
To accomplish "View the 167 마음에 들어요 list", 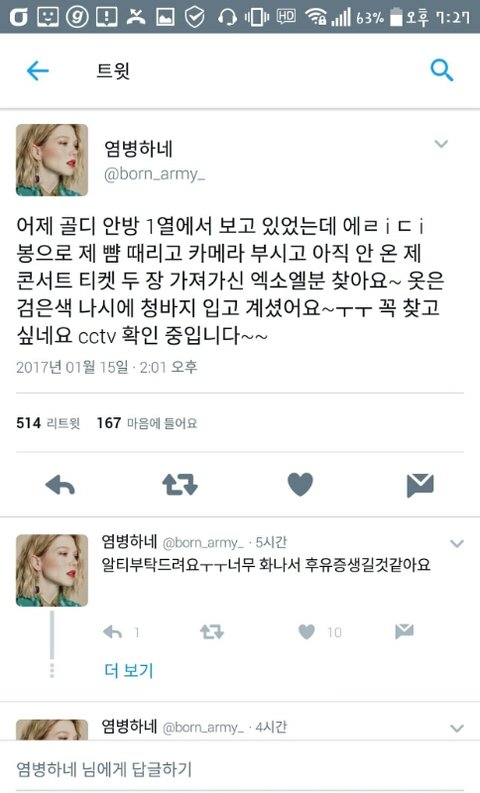I will [x=147, y=423].
